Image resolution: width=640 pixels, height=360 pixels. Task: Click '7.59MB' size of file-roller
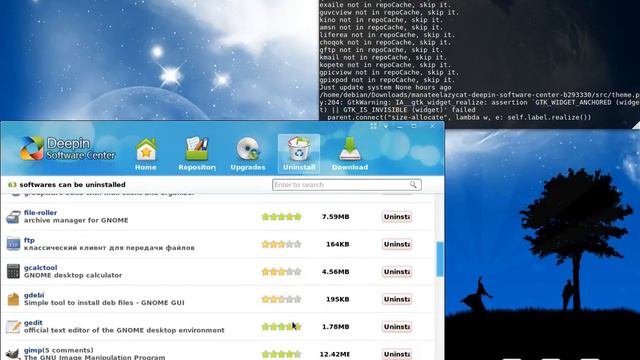pos(336,217)
